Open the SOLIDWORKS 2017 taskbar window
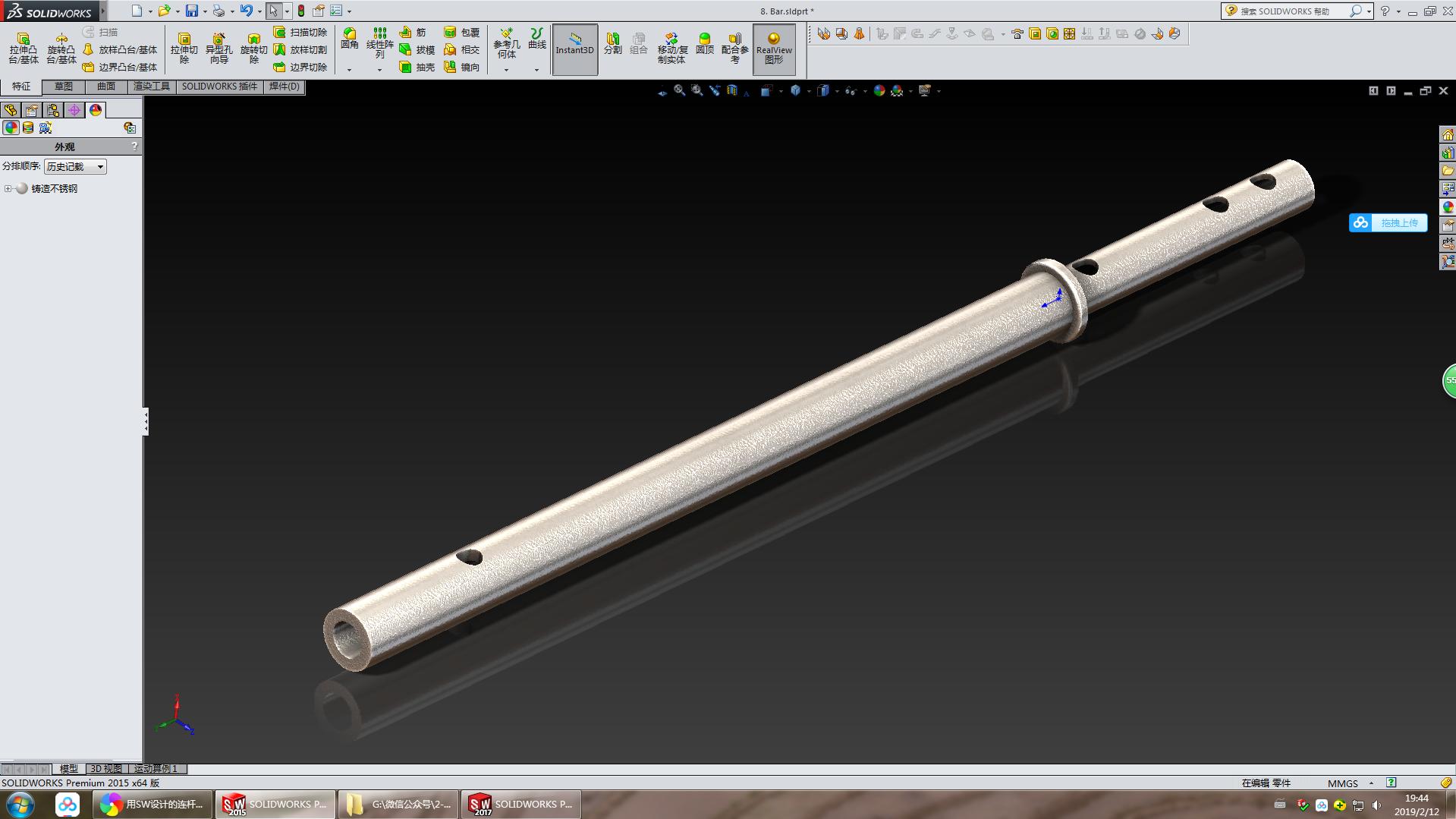Image resolution: width=1456 pixels, height=819 pixels. [x=520, y=804]
